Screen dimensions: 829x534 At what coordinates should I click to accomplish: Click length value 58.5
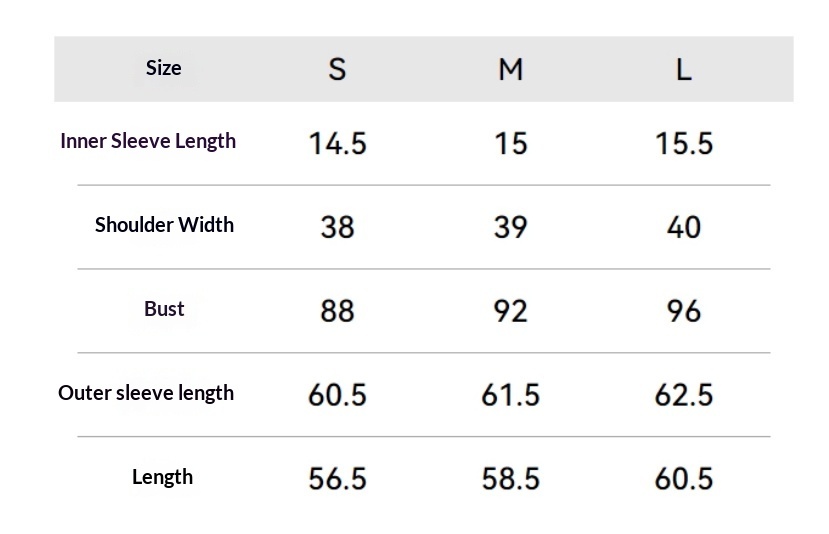click(510, 479)
